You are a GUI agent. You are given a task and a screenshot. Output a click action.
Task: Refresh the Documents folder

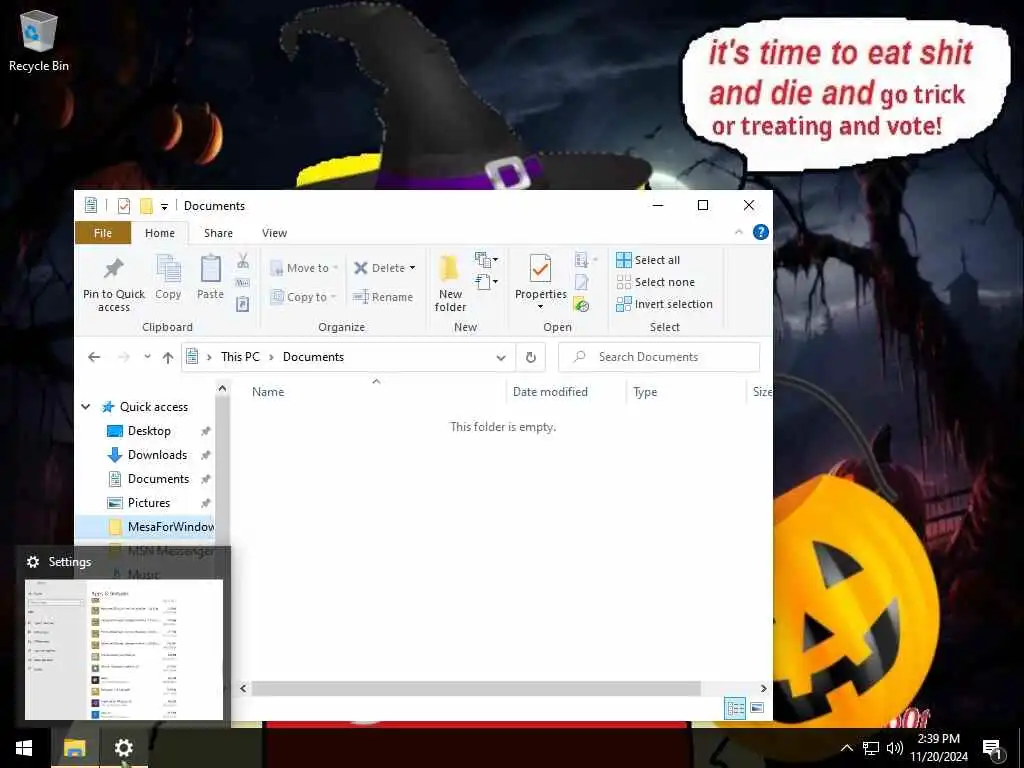(531, 357)
